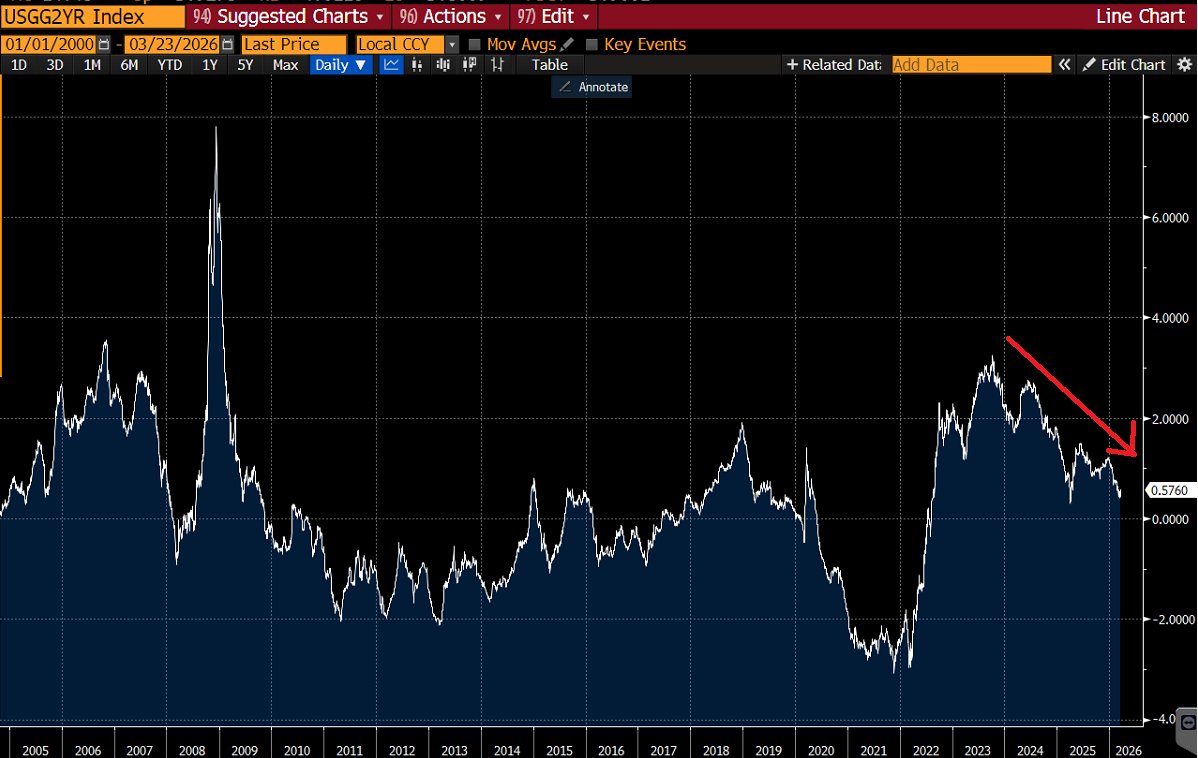1198x758 pixels.
Task: Click the 2005 x-axis year label
Action: (x=35, y=750)
